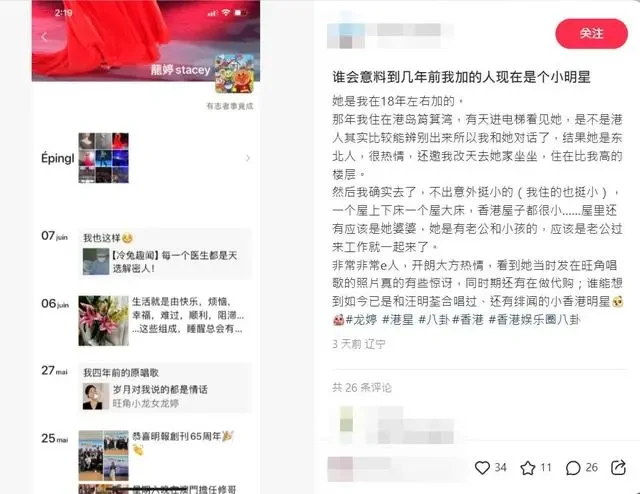Click the #香港娱乐圈八卦 hashtag
The image size is (640, 494).
coord(534,320)
